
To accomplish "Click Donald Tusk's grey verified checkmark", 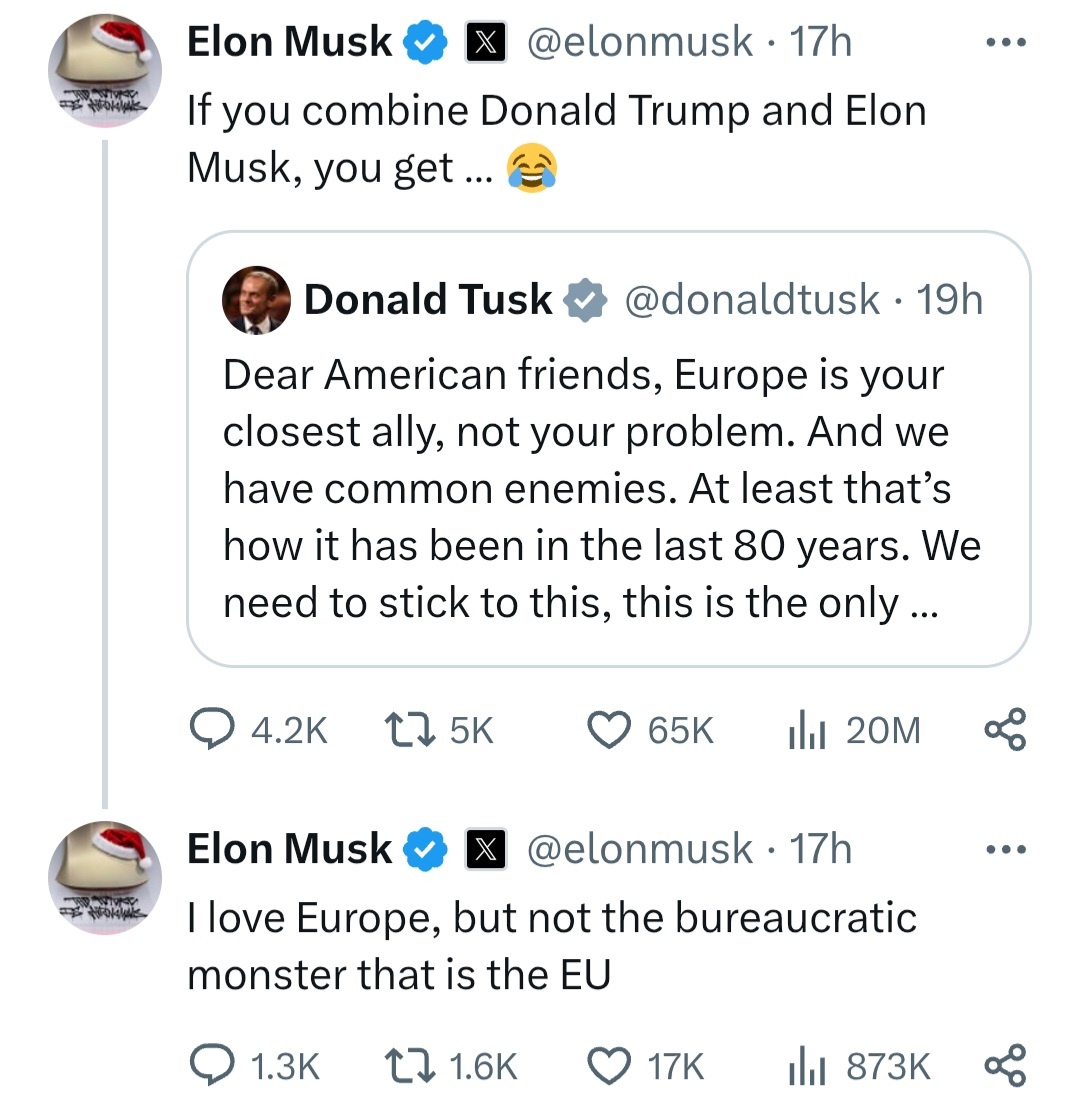I will (x=588, y=299).
